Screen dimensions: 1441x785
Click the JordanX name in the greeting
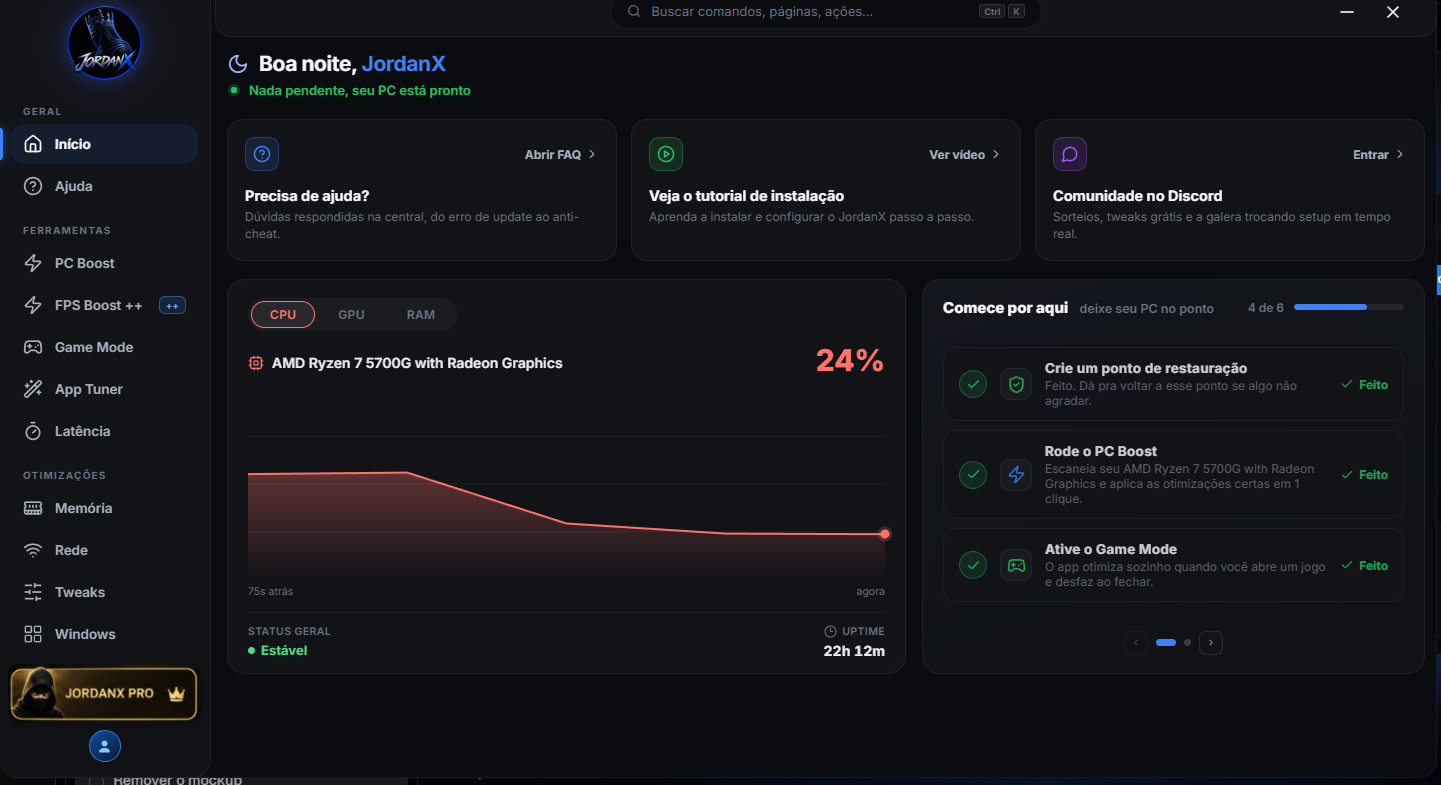tap(403, 64)
